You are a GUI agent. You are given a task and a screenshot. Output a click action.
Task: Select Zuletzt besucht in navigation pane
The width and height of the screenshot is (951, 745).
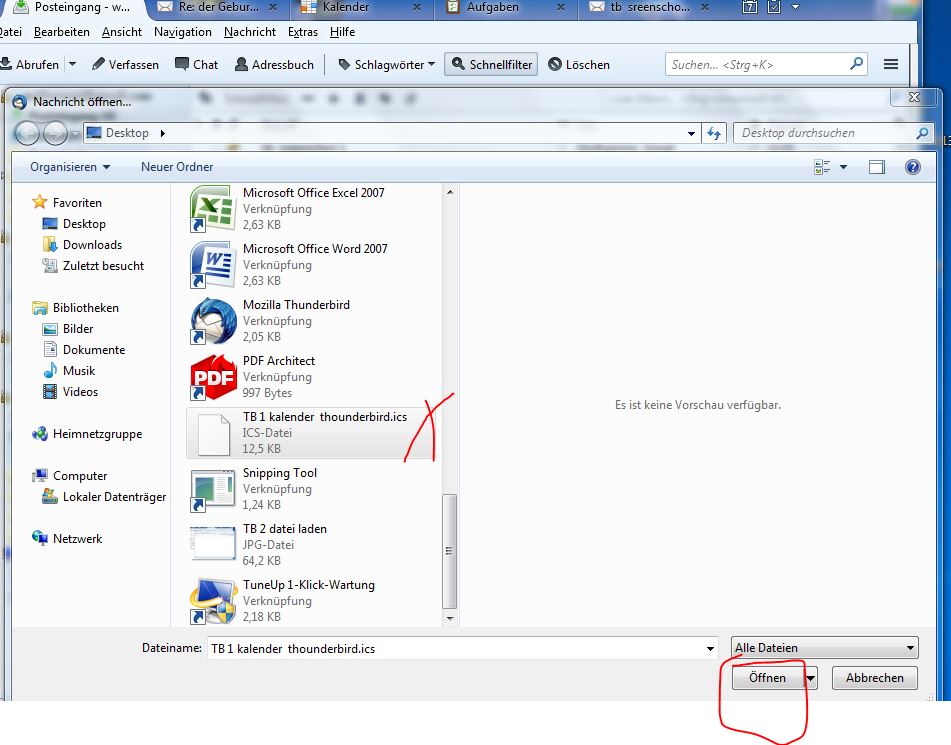pyautogui.click(x=93, y=266)
